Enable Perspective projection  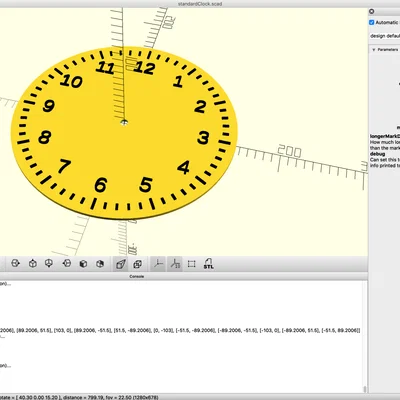pyautogui.click(x=121, y=264)
